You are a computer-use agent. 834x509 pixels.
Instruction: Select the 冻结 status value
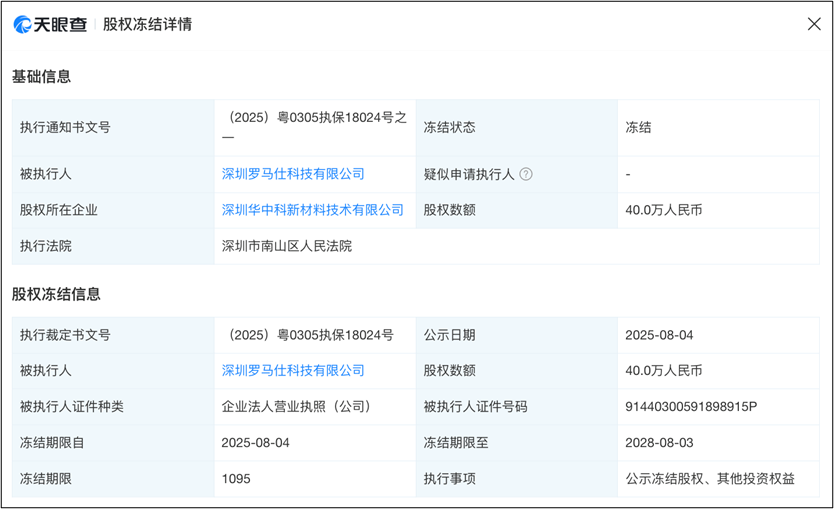coord(638,128)
